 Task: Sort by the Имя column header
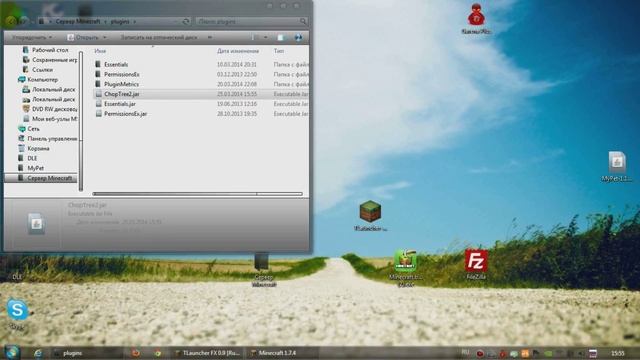(100, 51)
